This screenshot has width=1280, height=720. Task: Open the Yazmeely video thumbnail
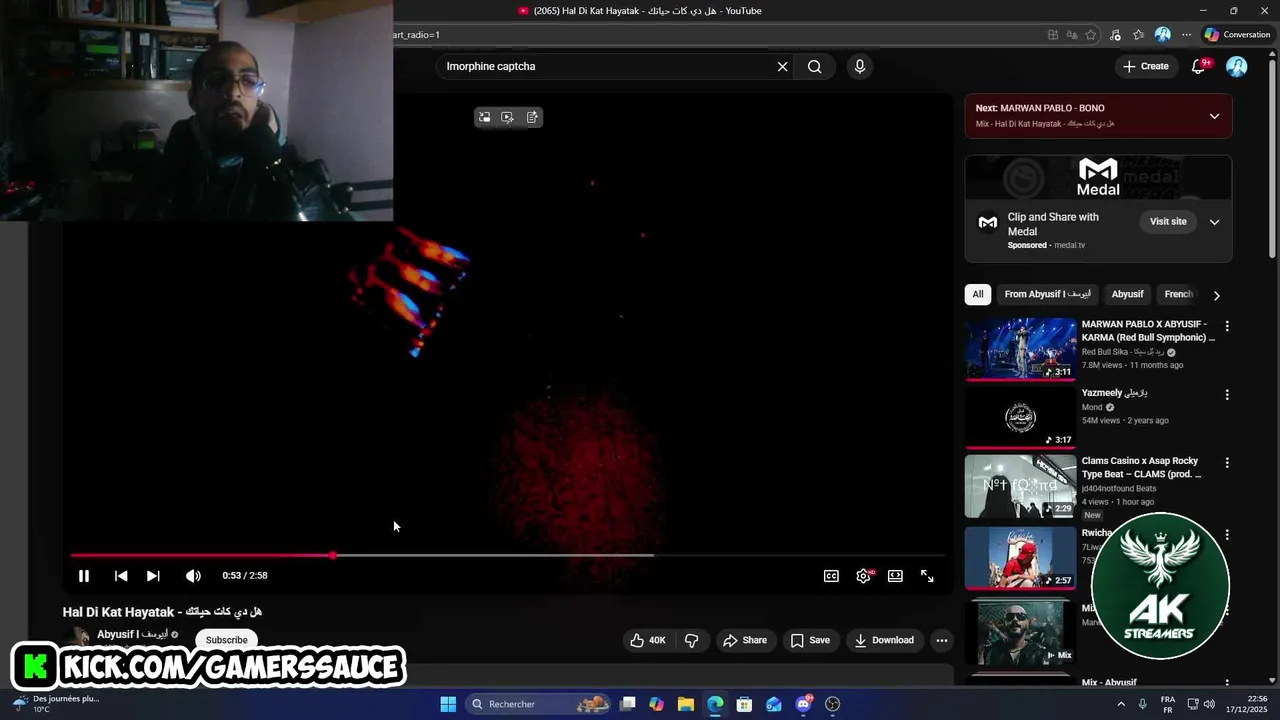(1020, 417)
